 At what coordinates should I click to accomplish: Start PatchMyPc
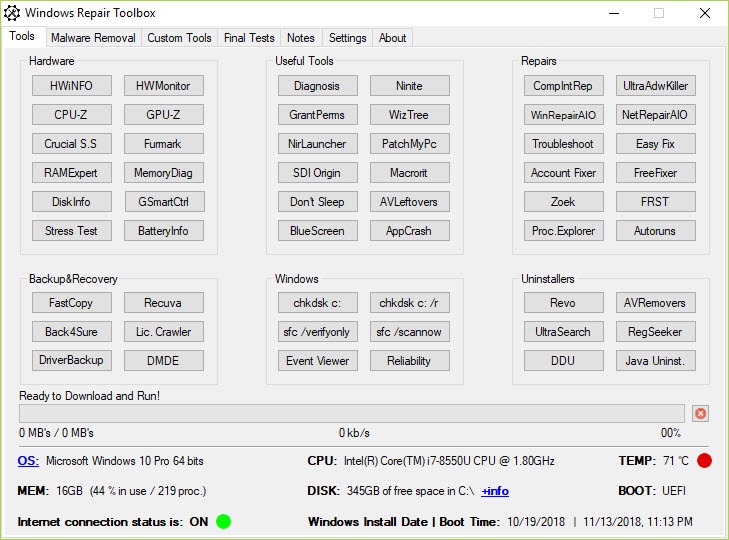[x=410, y=144]
